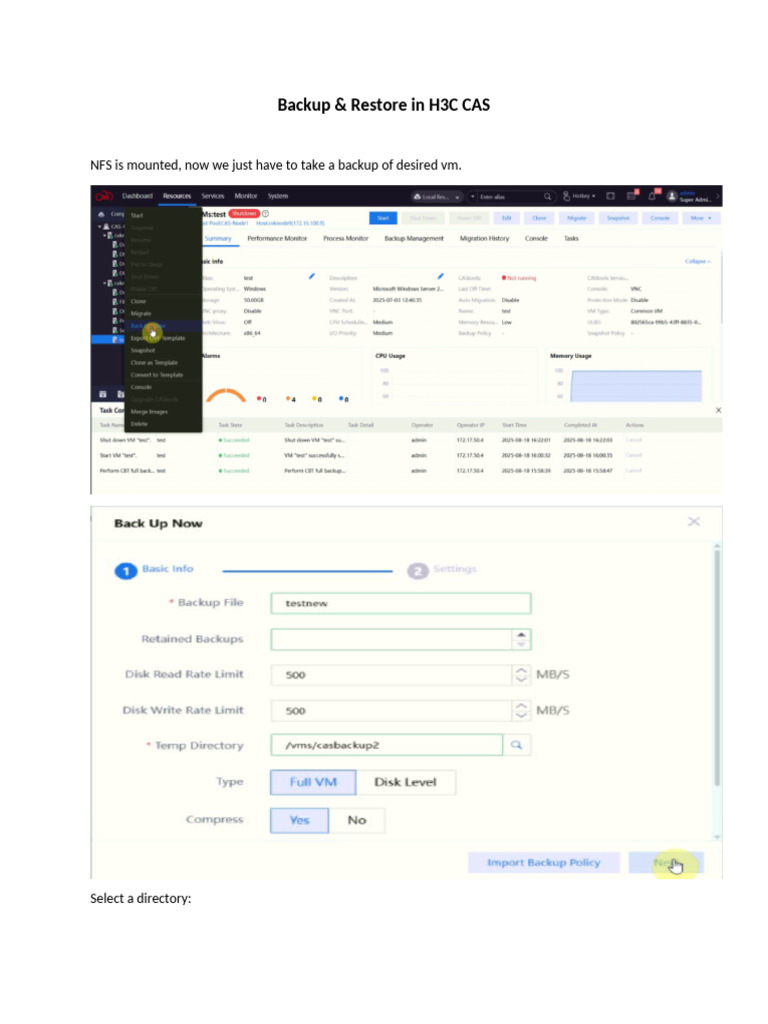Set Compress to Yes
The height and width of the screenshot is (1024, 768).
[299, 820]
